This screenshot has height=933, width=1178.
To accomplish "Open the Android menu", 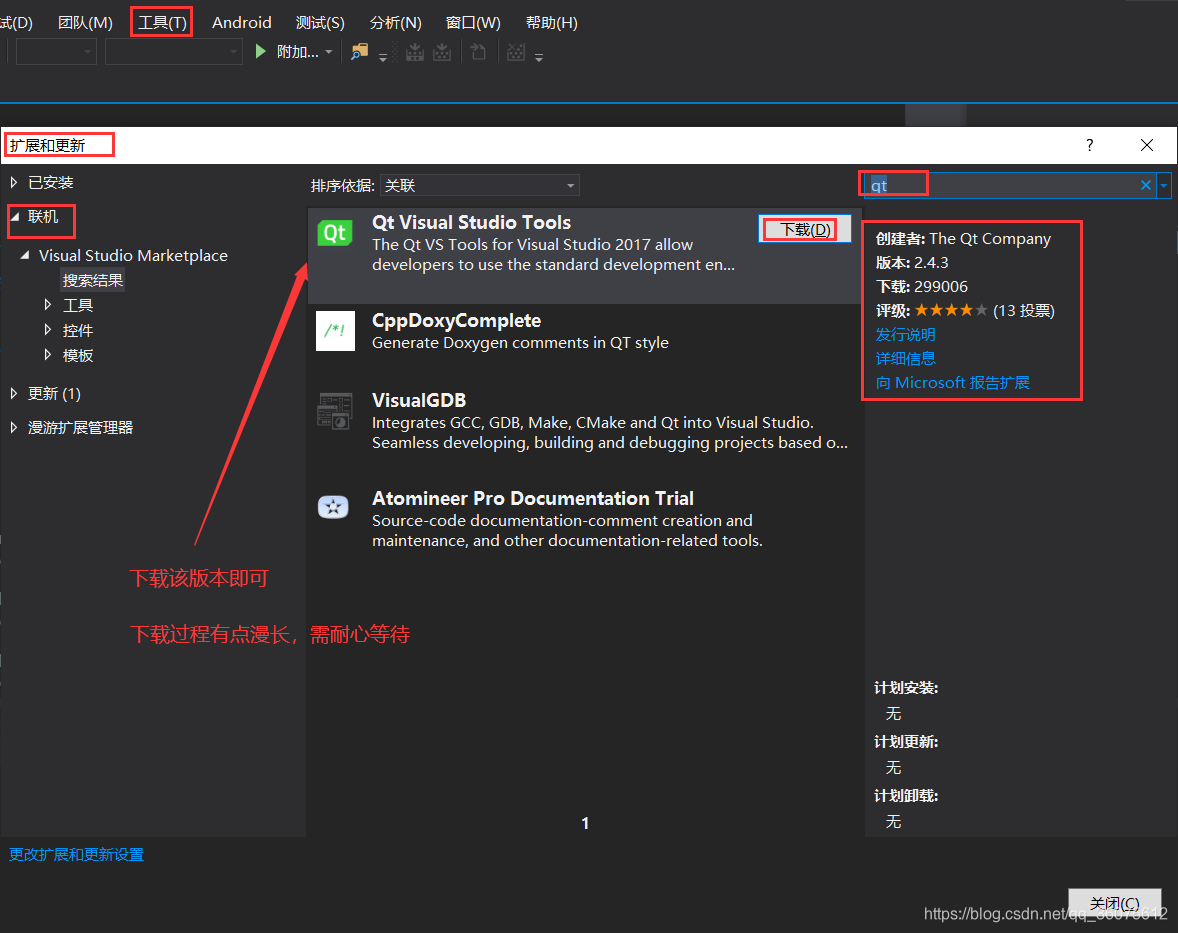I will [242, 23].
